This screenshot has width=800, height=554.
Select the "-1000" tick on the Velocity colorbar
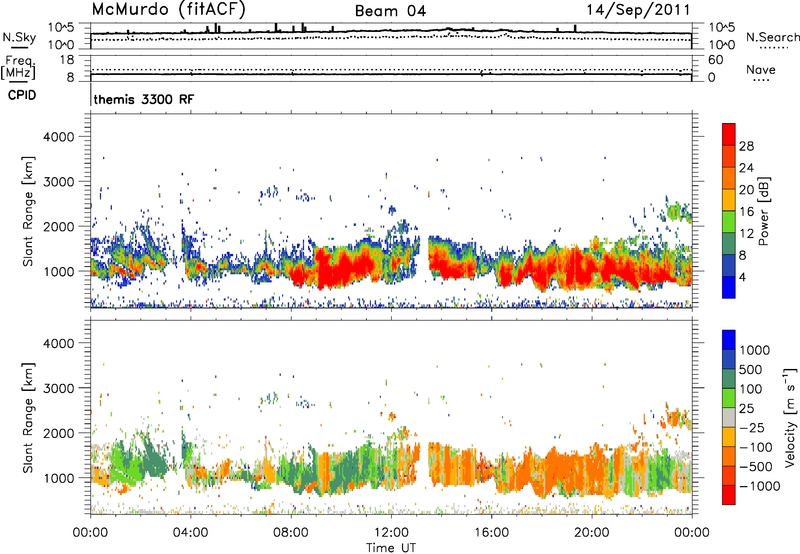tap(760, 486)
